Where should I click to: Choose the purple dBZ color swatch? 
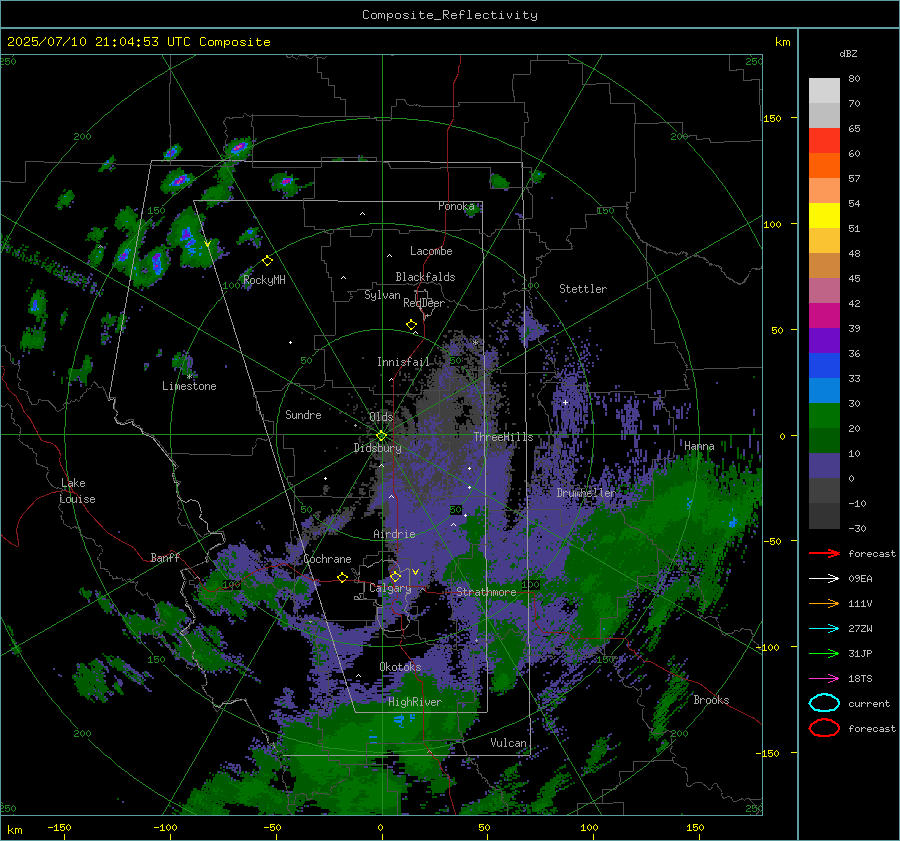click(824, 340)
